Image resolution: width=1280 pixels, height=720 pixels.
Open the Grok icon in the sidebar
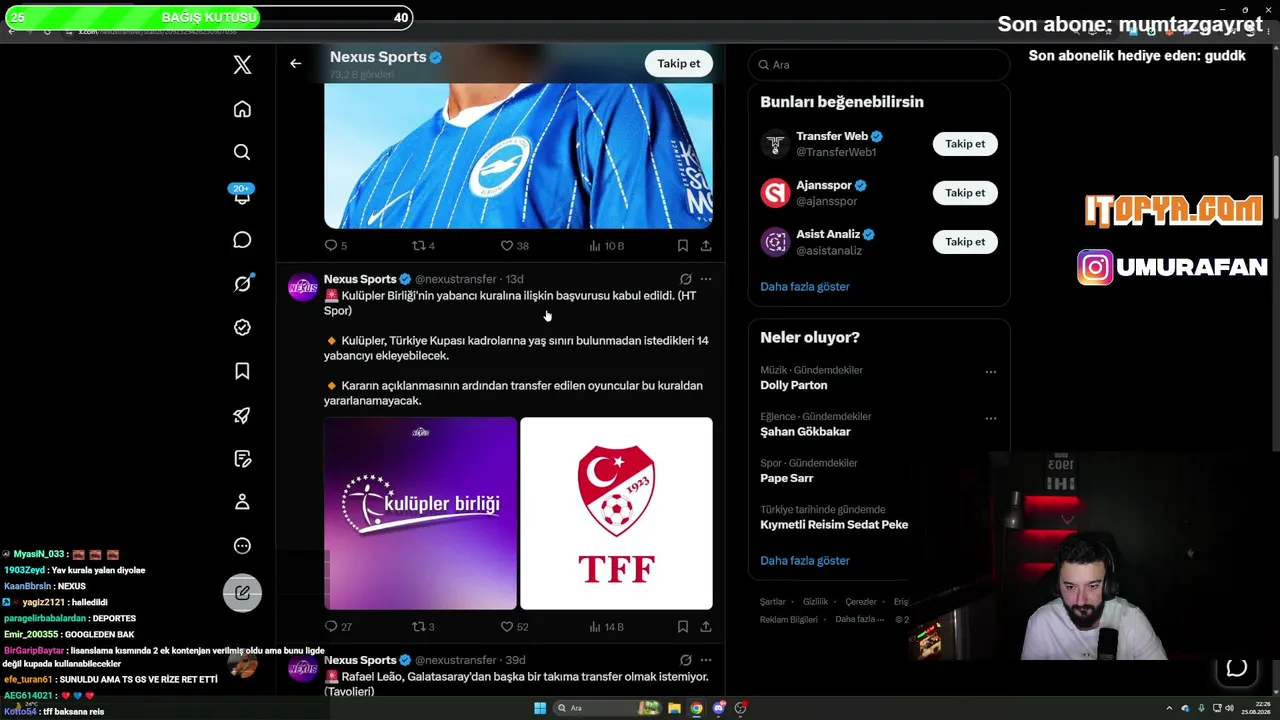click(242, 284)
